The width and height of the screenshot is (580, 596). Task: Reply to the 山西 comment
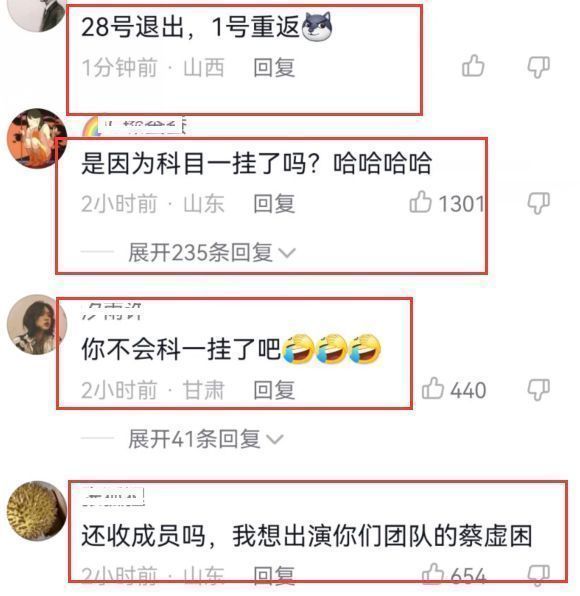[274, 68]
